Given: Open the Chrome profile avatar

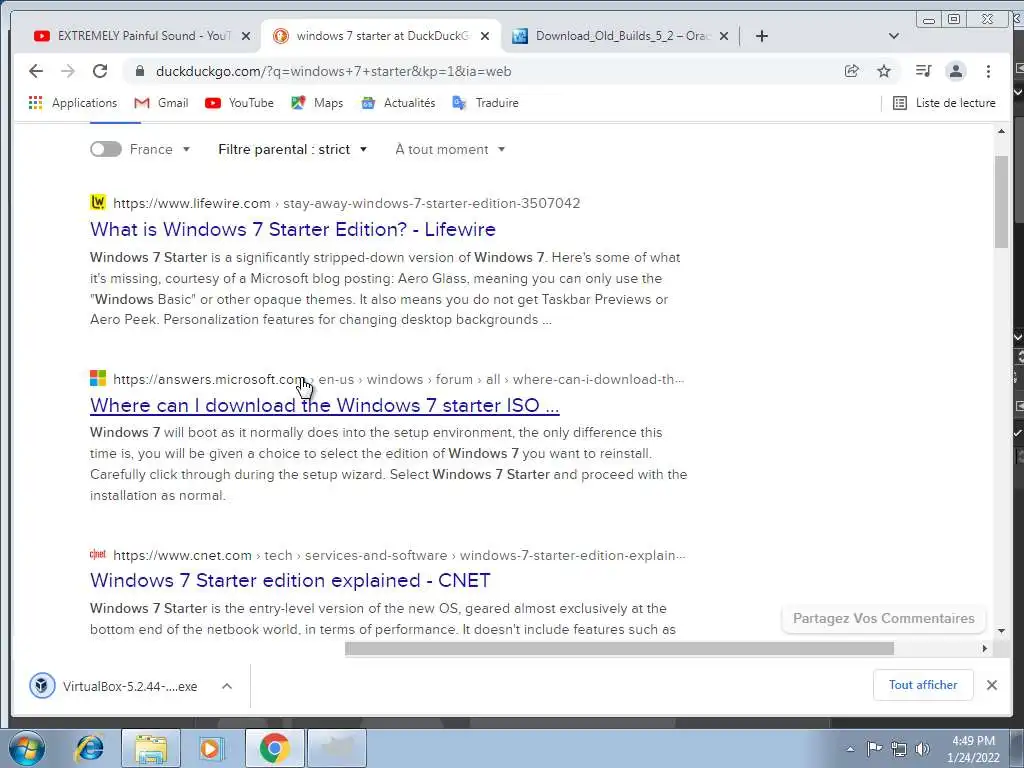Looking at the screenshot, I should point(955,71).
